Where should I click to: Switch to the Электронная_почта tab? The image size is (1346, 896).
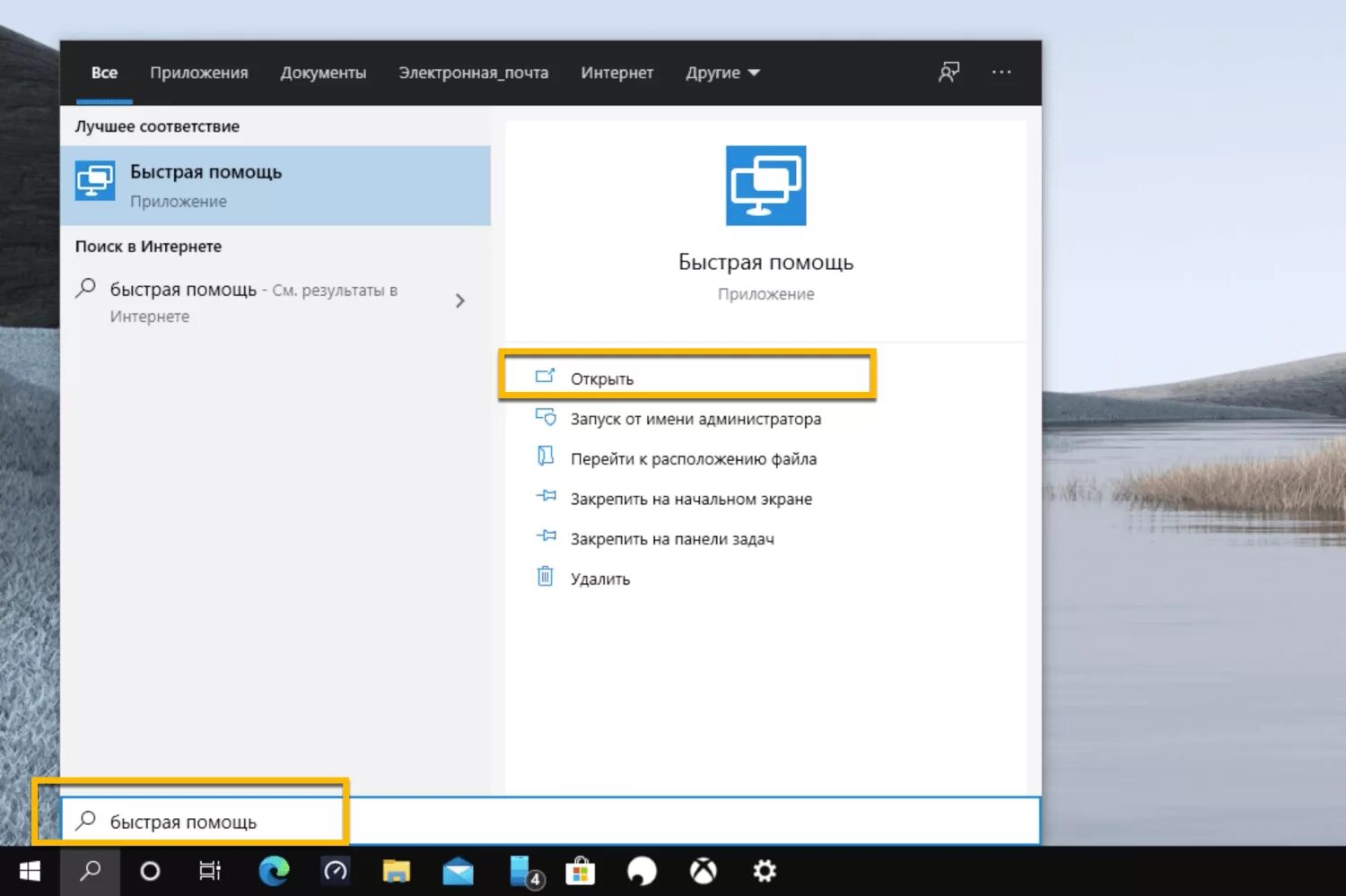[473, 73]
